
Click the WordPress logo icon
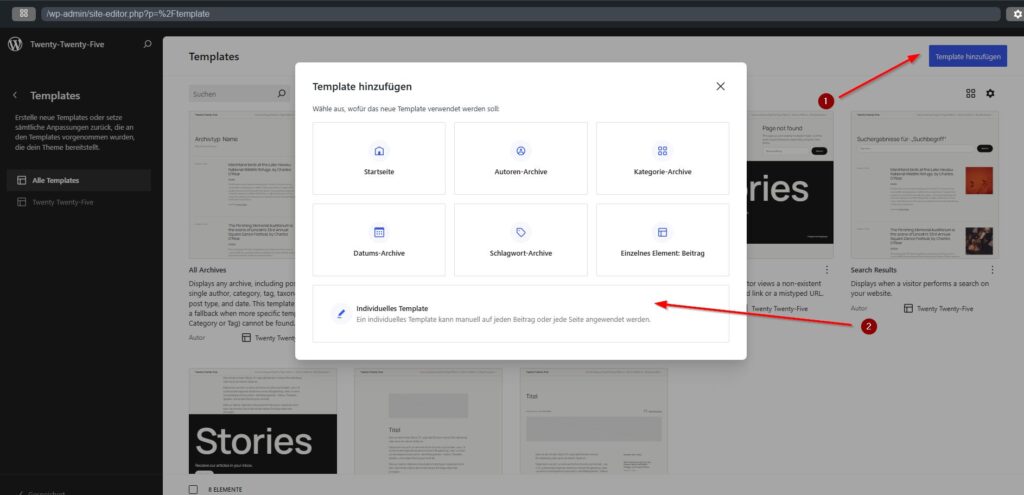tap(15, 44)
